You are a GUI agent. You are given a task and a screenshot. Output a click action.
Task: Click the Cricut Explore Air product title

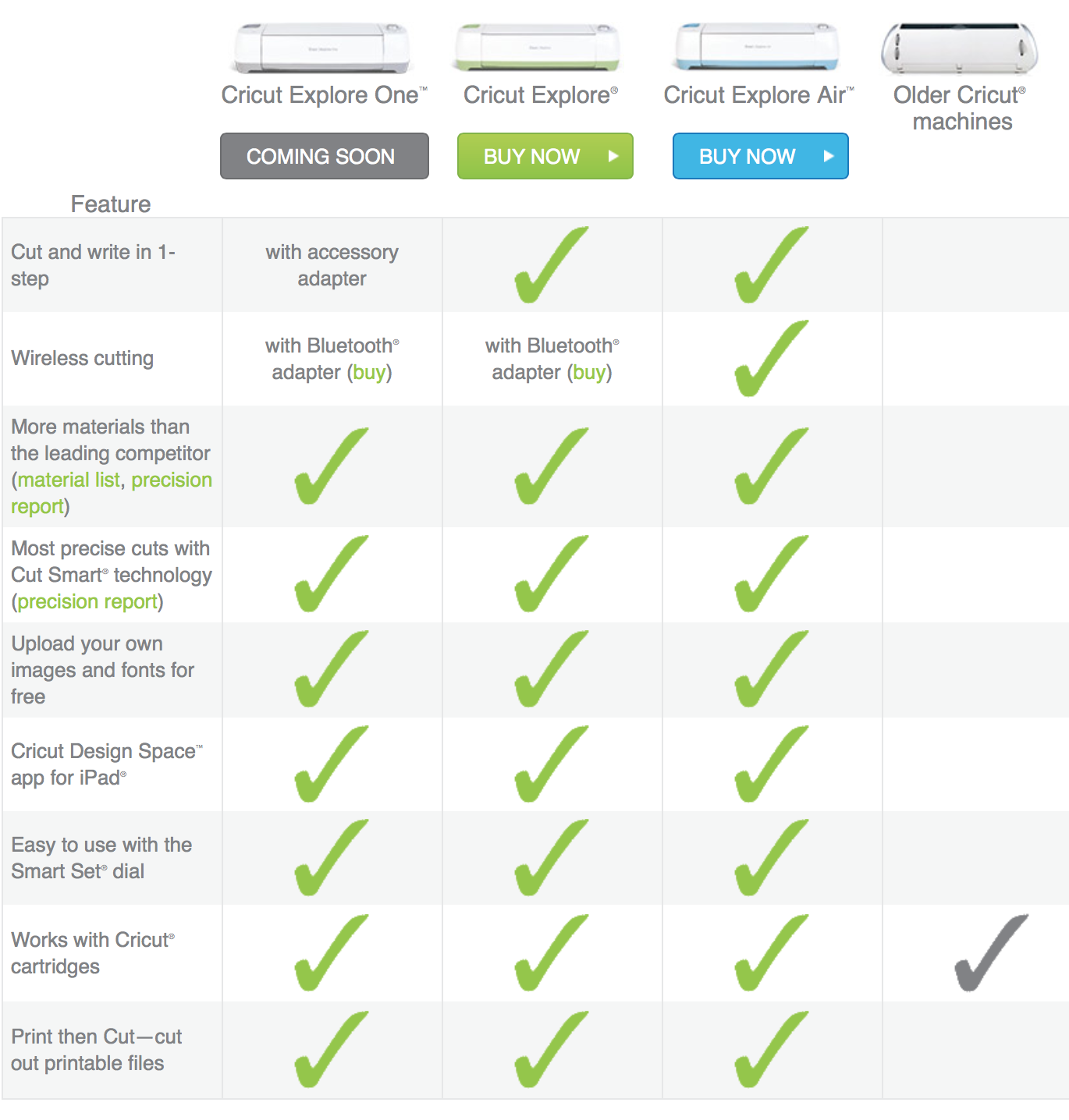point(758,94)
